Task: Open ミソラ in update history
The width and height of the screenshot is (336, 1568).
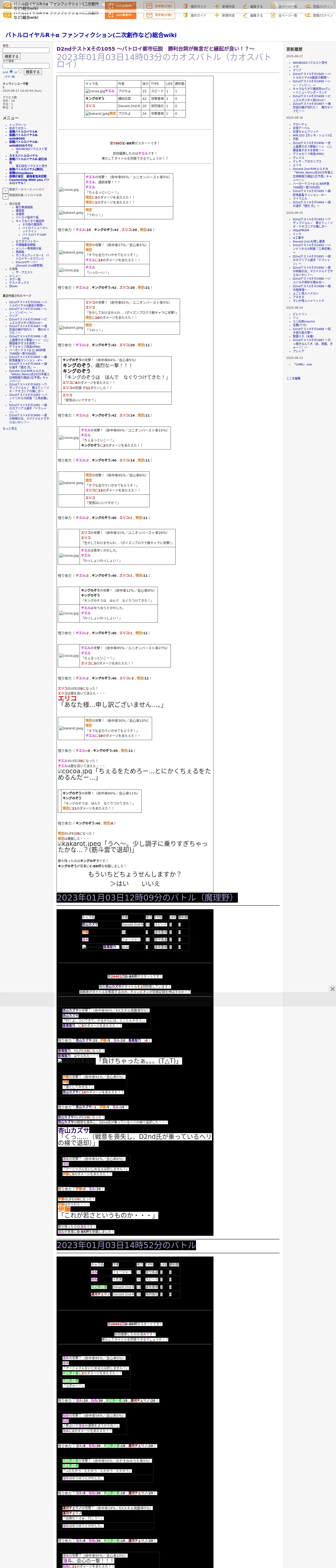Action: pos(297,234)
